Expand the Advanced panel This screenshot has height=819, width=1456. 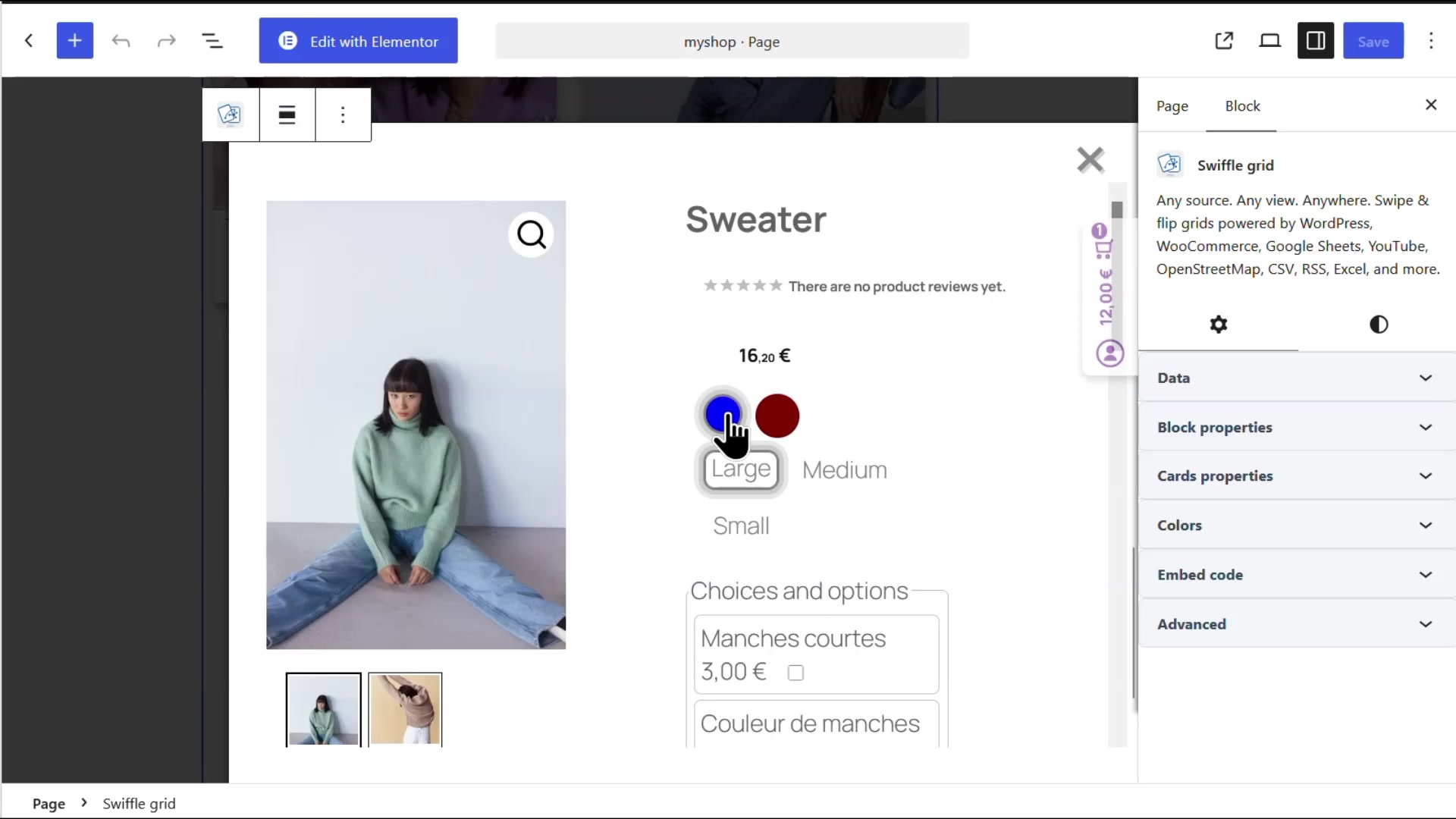pyautogui.click(x=1297, y=624)
